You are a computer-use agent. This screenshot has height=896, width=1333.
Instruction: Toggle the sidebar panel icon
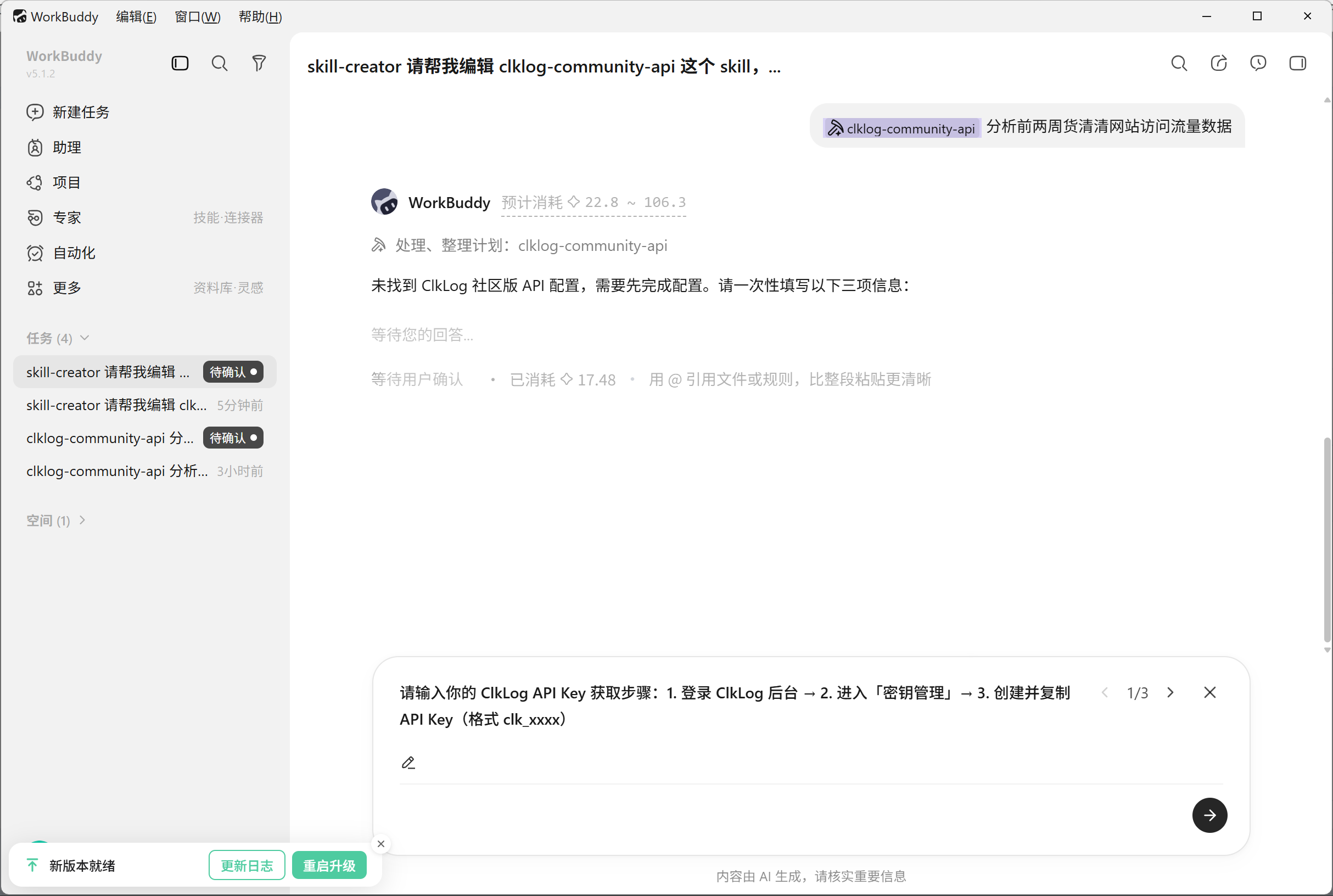(x=180, y=63)
